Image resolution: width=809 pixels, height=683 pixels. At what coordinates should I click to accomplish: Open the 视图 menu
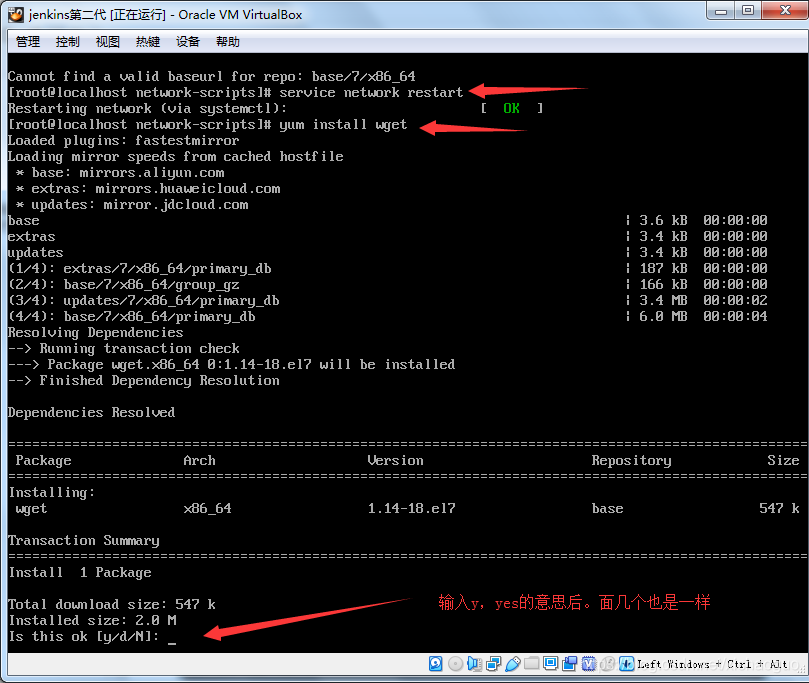[x=107, y=42]
